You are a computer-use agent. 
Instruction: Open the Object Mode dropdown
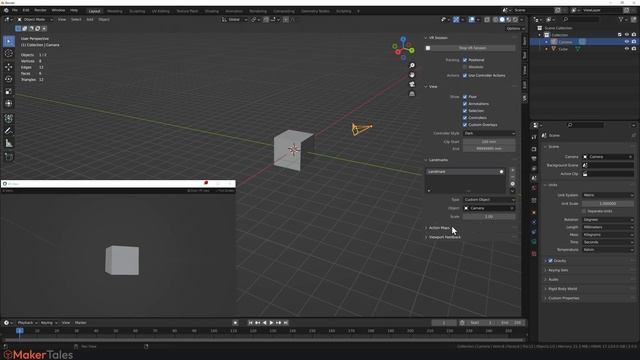pyautogui.click(x=35, y=19)
